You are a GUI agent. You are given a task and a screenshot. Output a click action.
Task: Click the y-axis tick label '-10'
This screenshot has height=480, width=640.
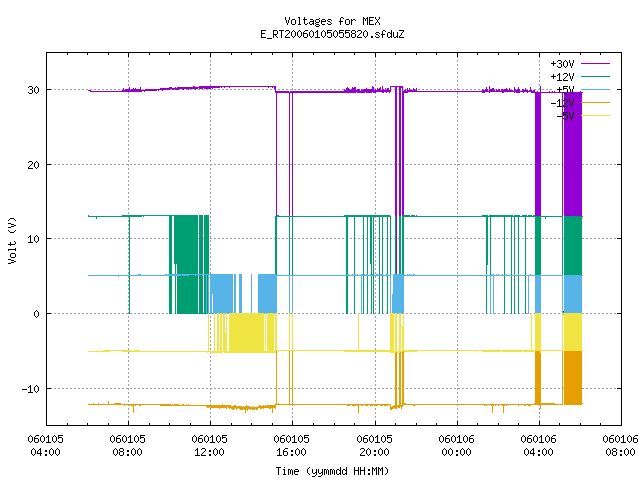[x=31, y=389]
